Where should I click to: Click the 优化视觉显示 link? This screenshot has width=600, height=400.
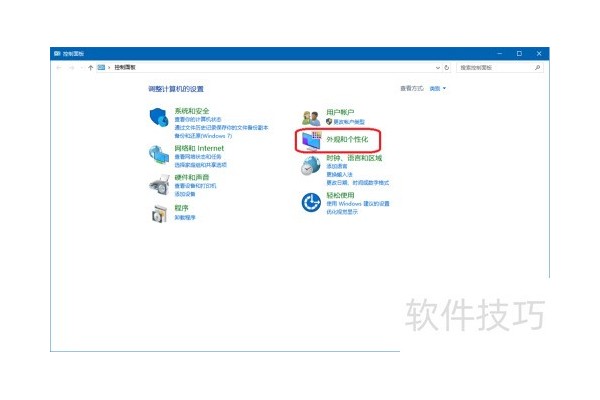[342, 212]
